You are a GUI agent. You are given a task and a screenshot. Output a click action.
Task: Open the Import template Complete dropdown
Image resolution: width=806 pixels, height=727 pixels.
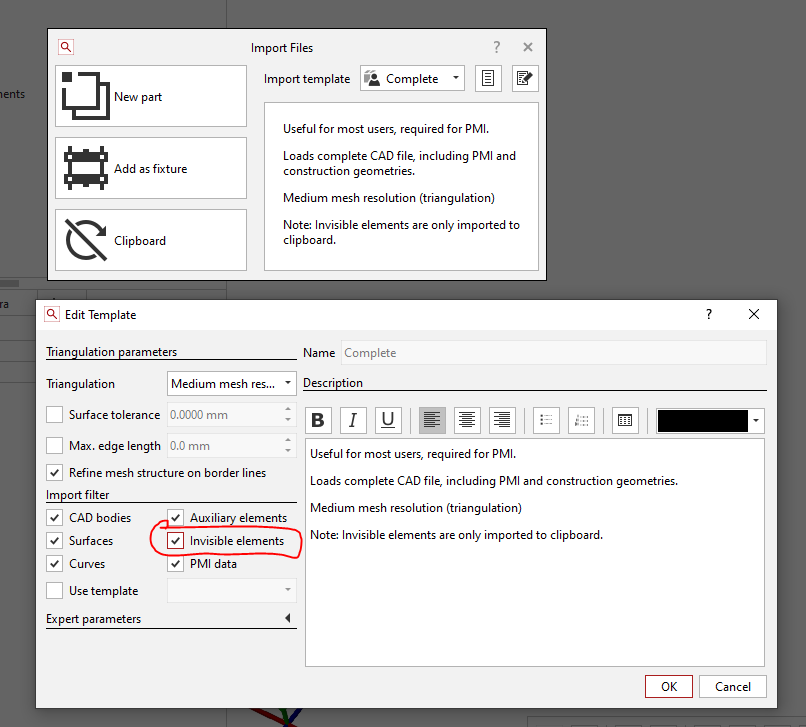[x=412, y=79]
